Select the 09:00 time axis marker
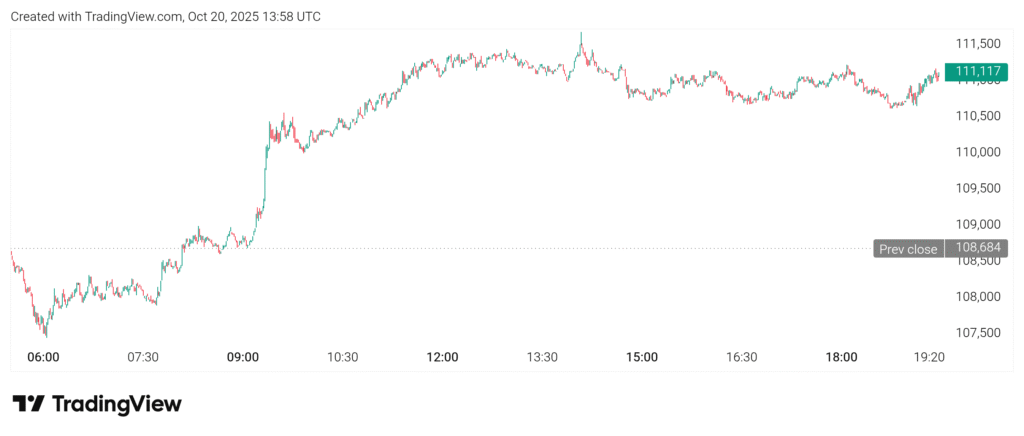Viewport: 1024px width, 436px height. pyautogui.click(x=243, y=357)
